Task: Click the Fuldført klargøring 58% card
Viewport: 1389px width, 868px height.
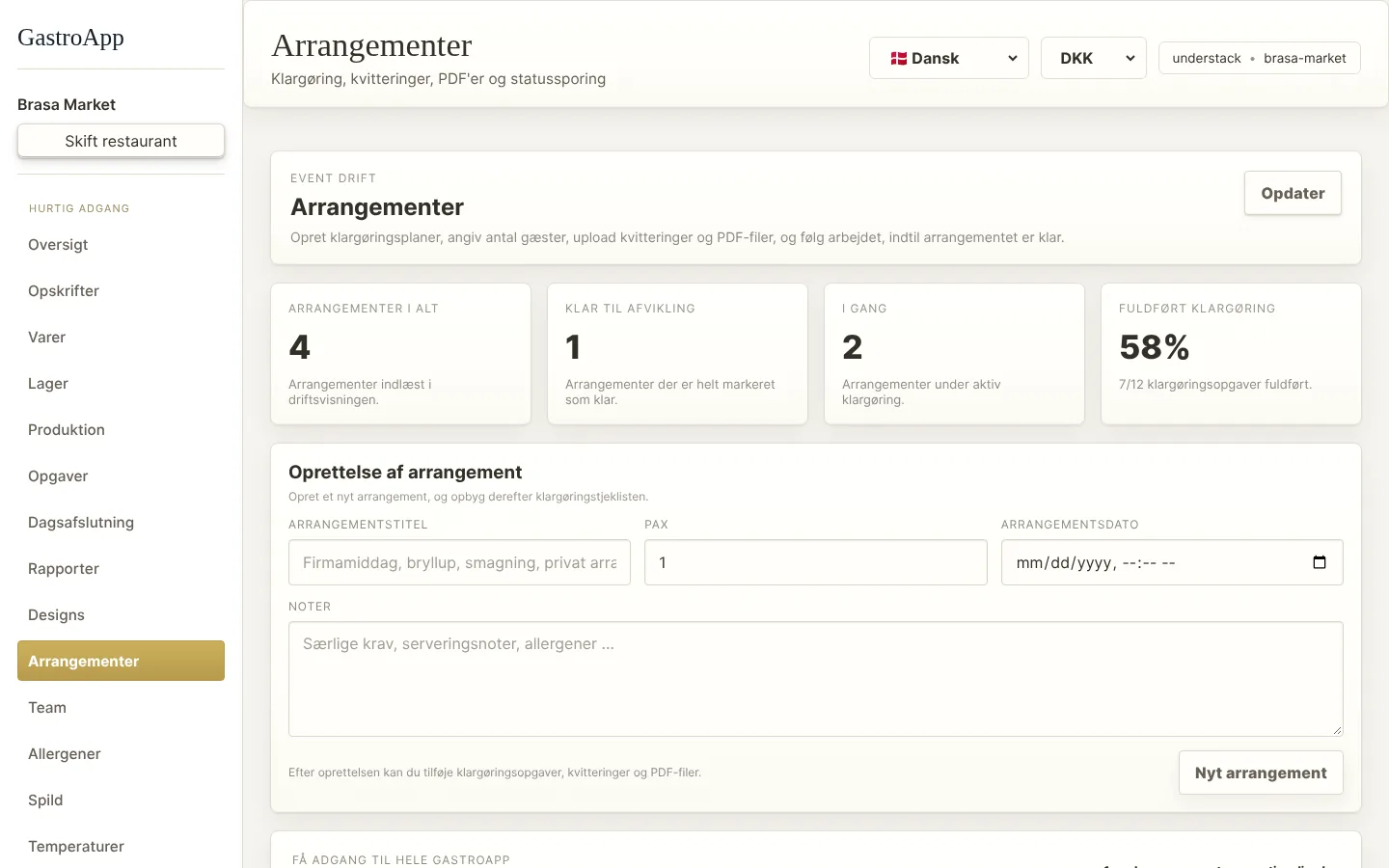Action: click(1231, 354)
